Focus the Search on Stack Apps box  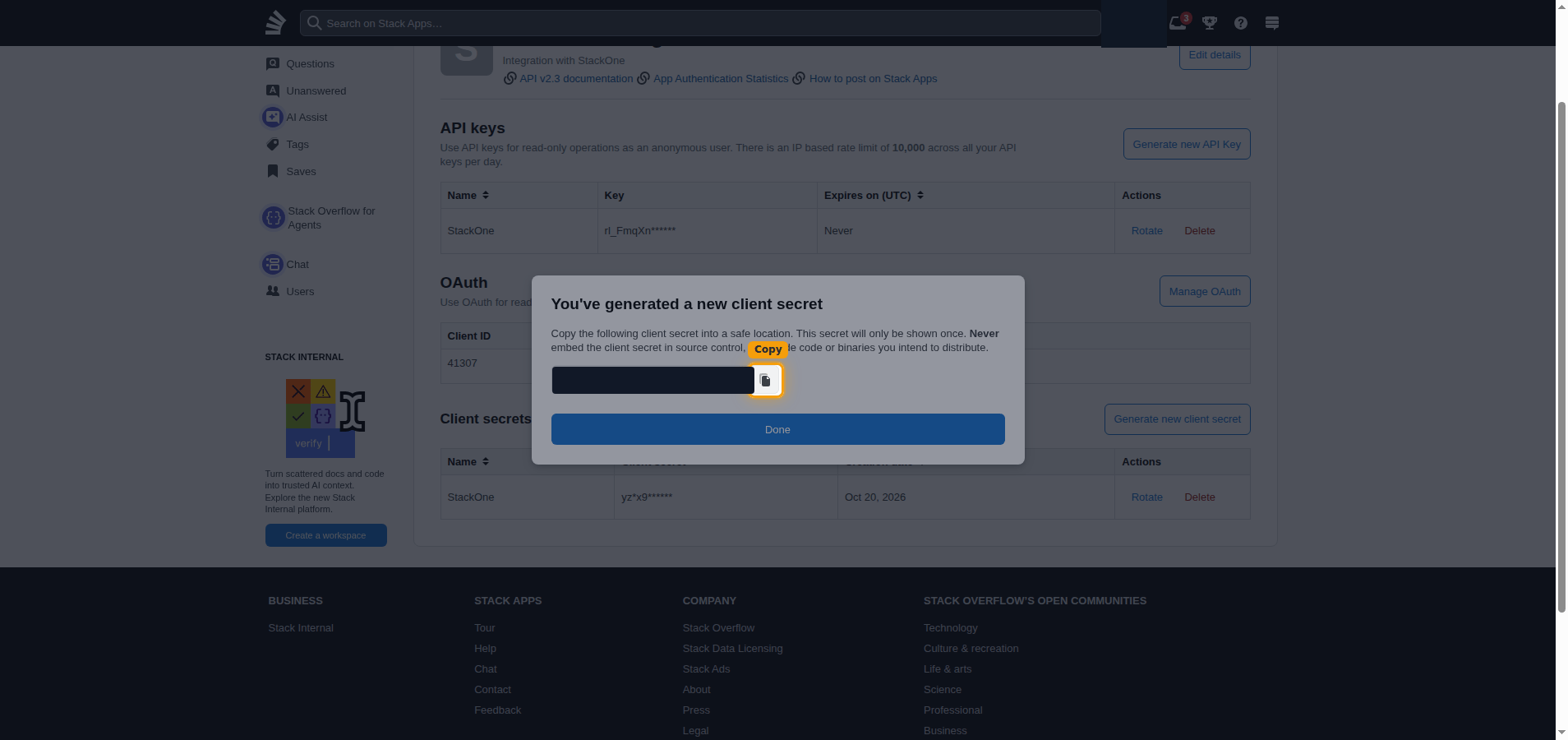(699, 23)
